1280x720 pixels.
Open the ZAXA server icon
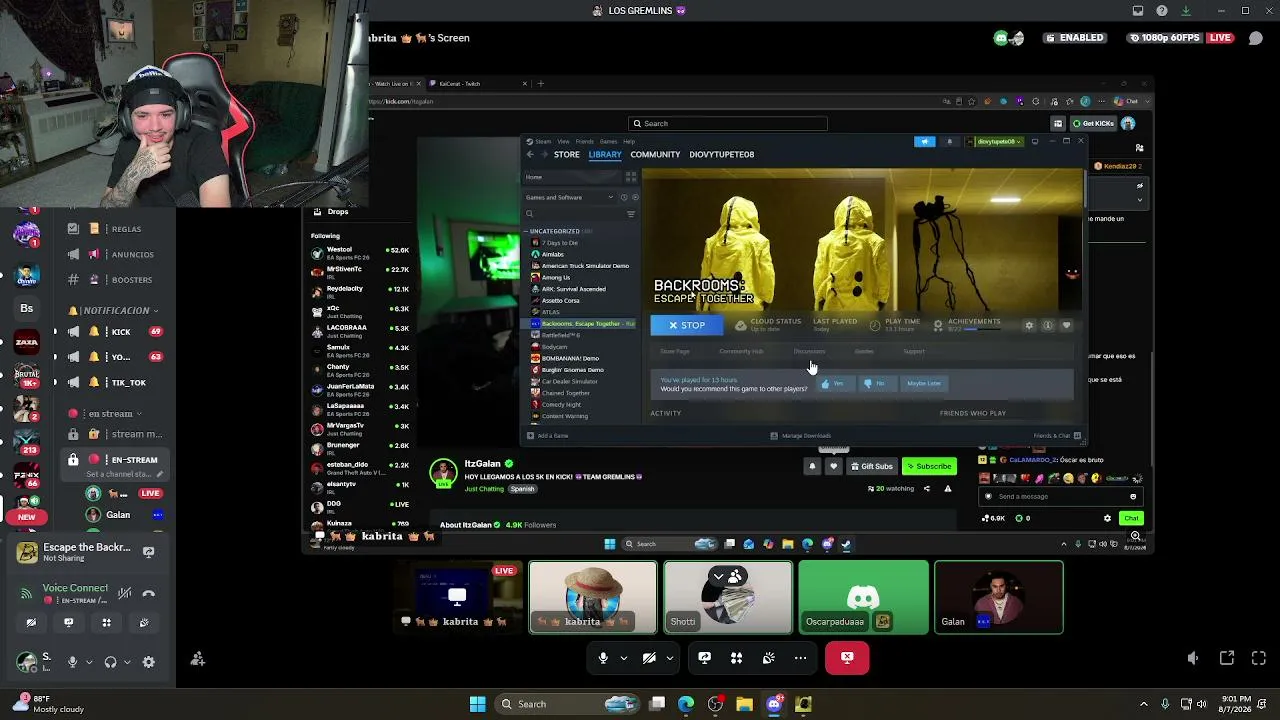pos(27,342)
